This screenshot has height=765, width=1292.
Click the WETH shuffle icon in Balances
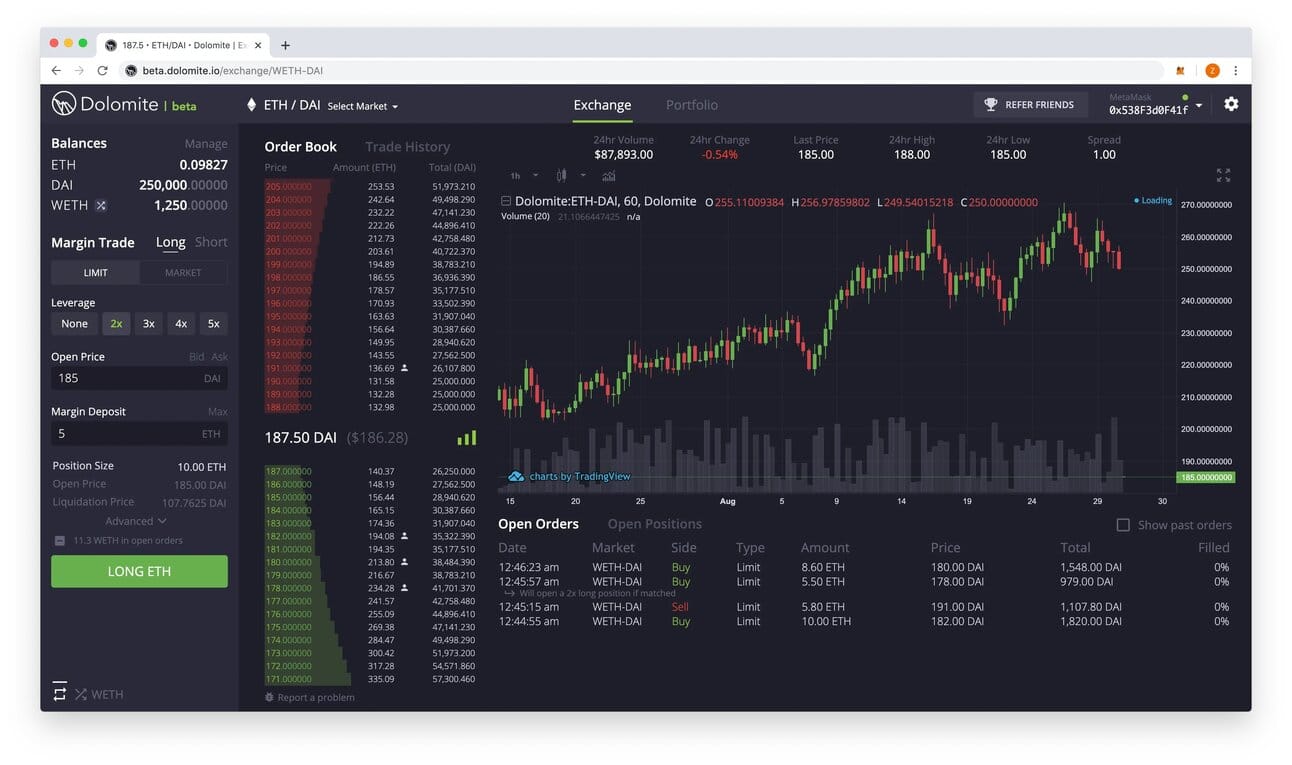pyautogui.click(x=101, y=206)
